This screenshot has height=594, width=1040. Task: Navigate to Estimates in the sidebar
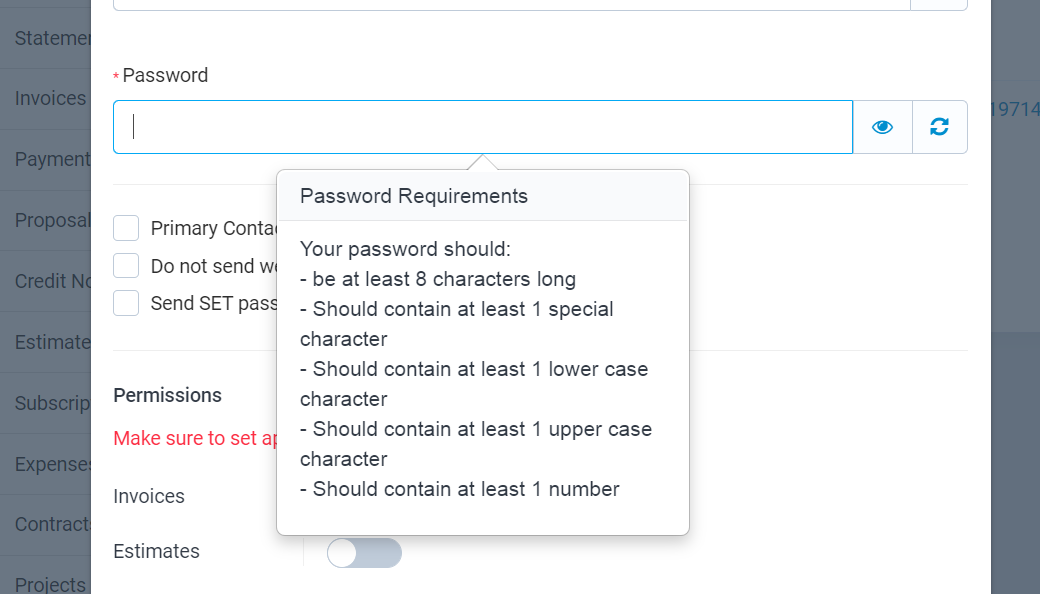[x=52, y=342]
